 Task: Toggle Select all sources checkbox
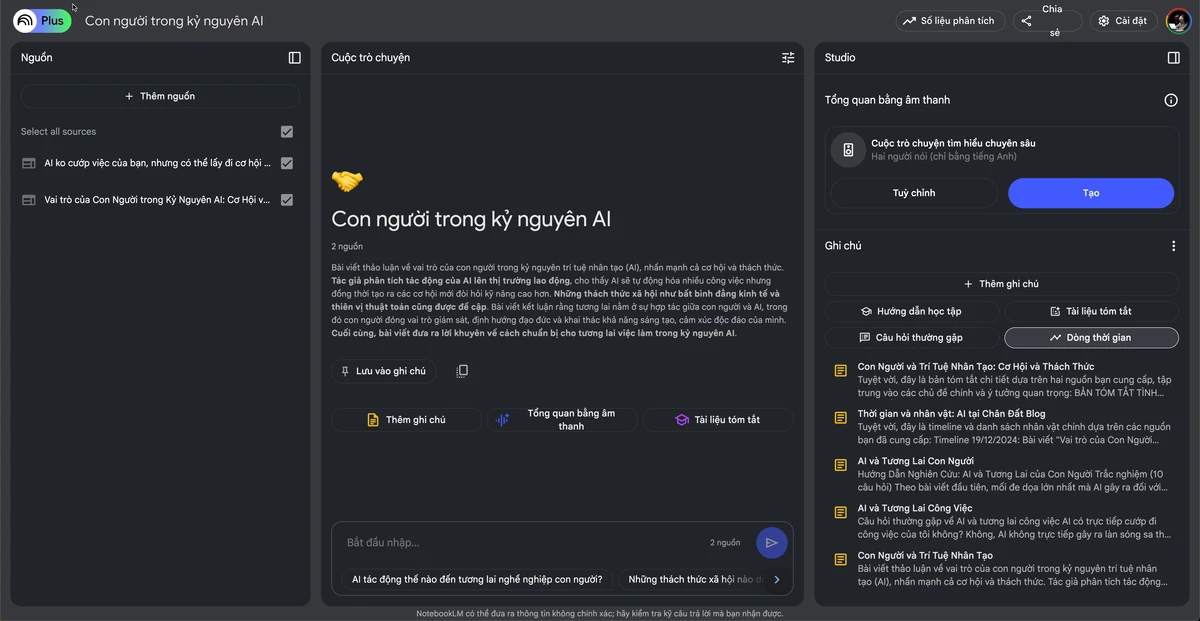tap(287, 132)
